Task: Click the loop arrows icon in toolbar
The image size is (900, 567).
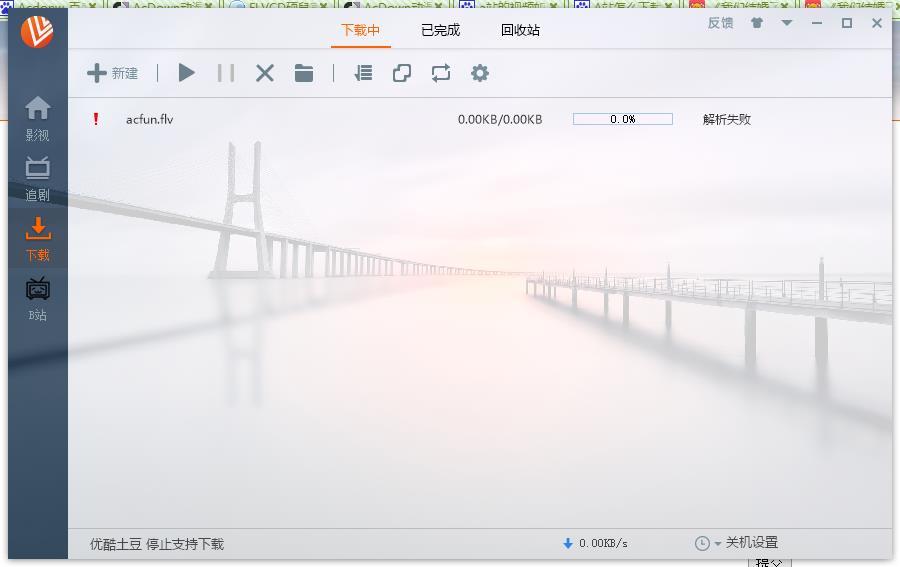Action: pos(441,73)
